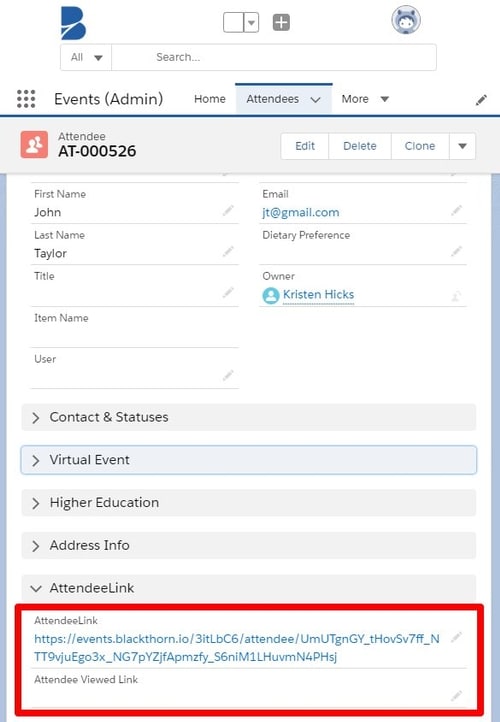Click the Edit button

tap(305, 146)
